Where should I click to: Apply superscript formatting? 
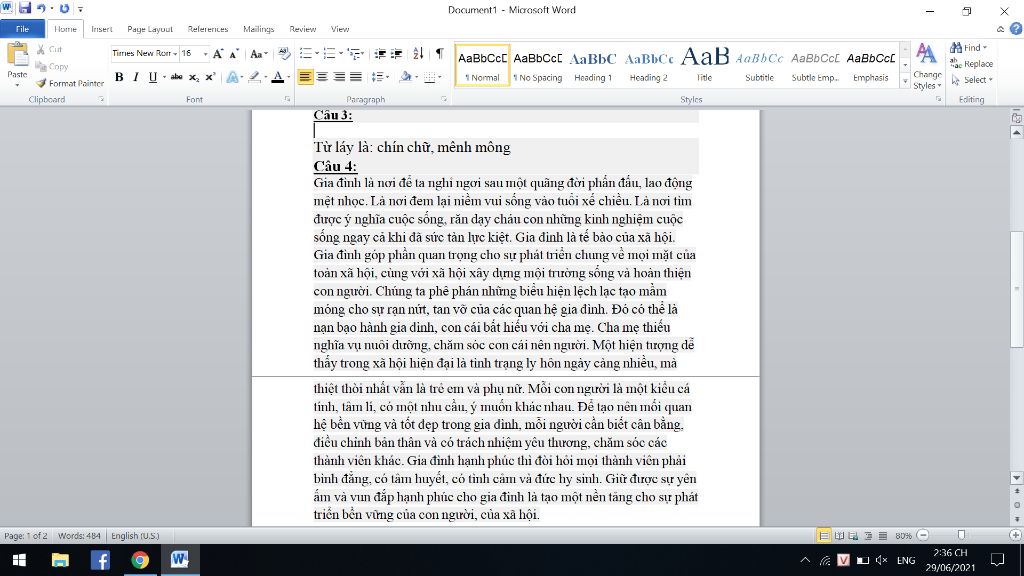pyautogui.click(x=210, y=77)
